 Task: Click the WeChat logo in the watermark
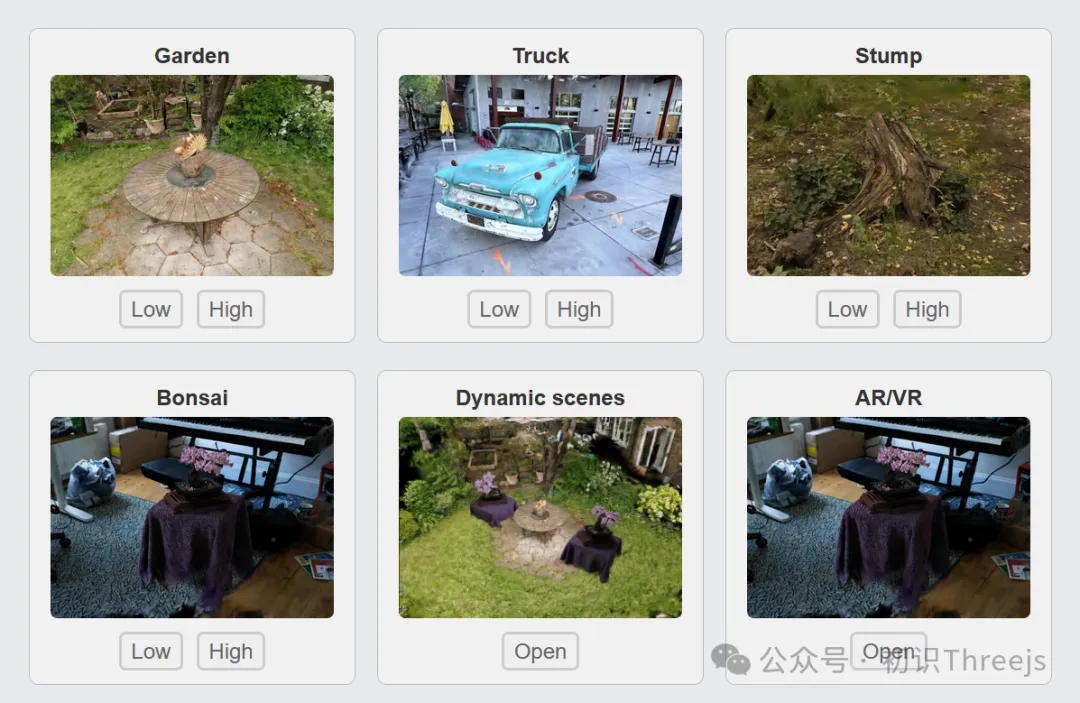click(731, 660)
